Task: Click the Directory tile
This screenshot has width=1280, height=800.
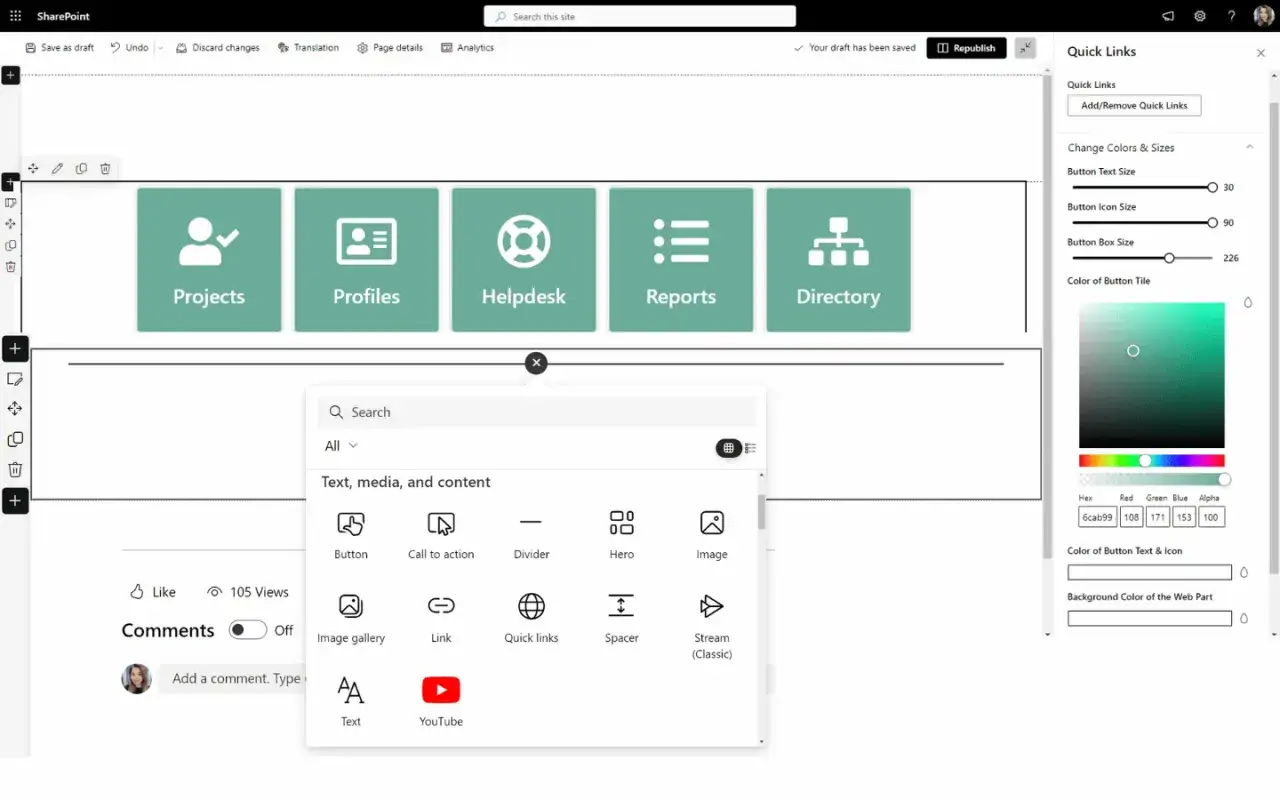Action: click(838, 260)
